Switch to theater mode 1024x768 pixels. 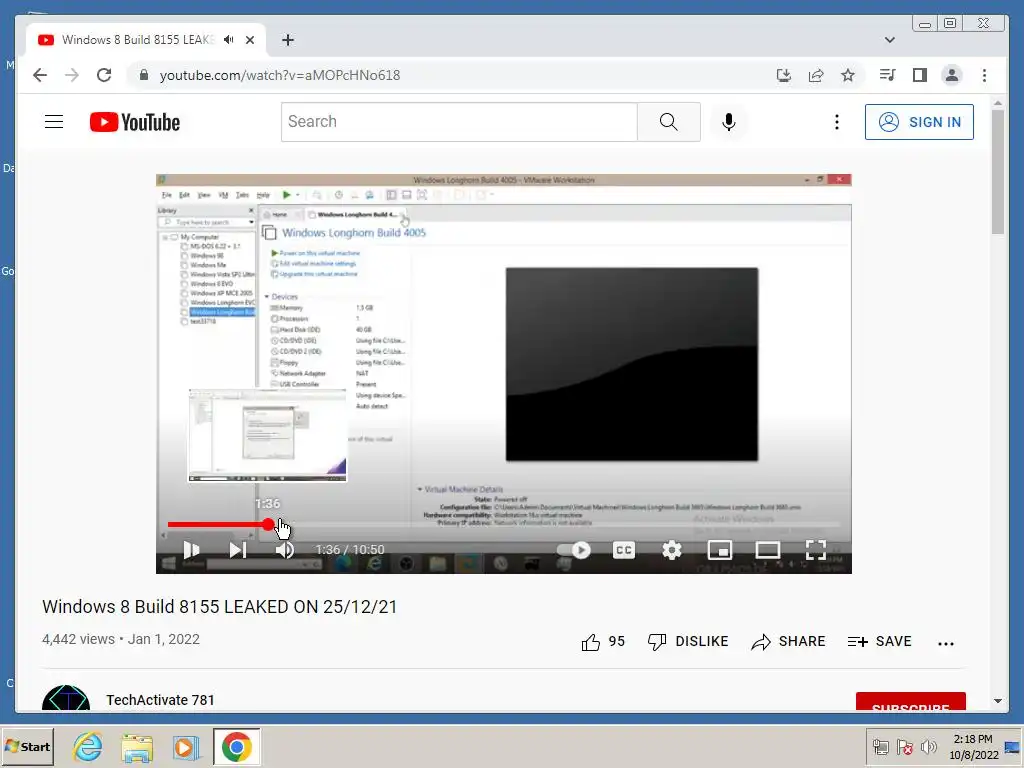pos(768,550)
